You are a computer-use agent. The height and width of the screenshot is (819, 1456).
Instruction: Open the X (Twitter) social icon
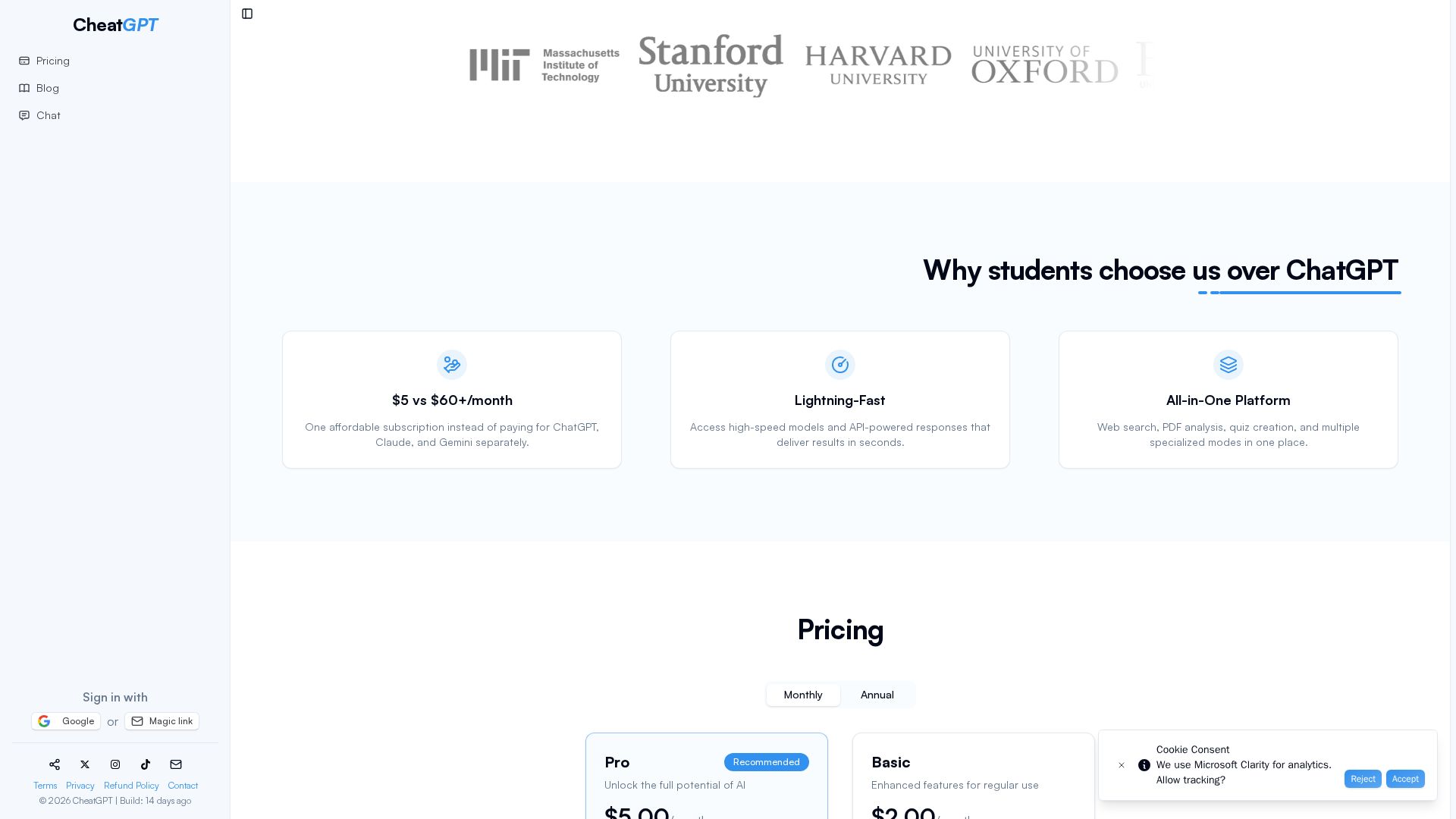coord(85,764)
